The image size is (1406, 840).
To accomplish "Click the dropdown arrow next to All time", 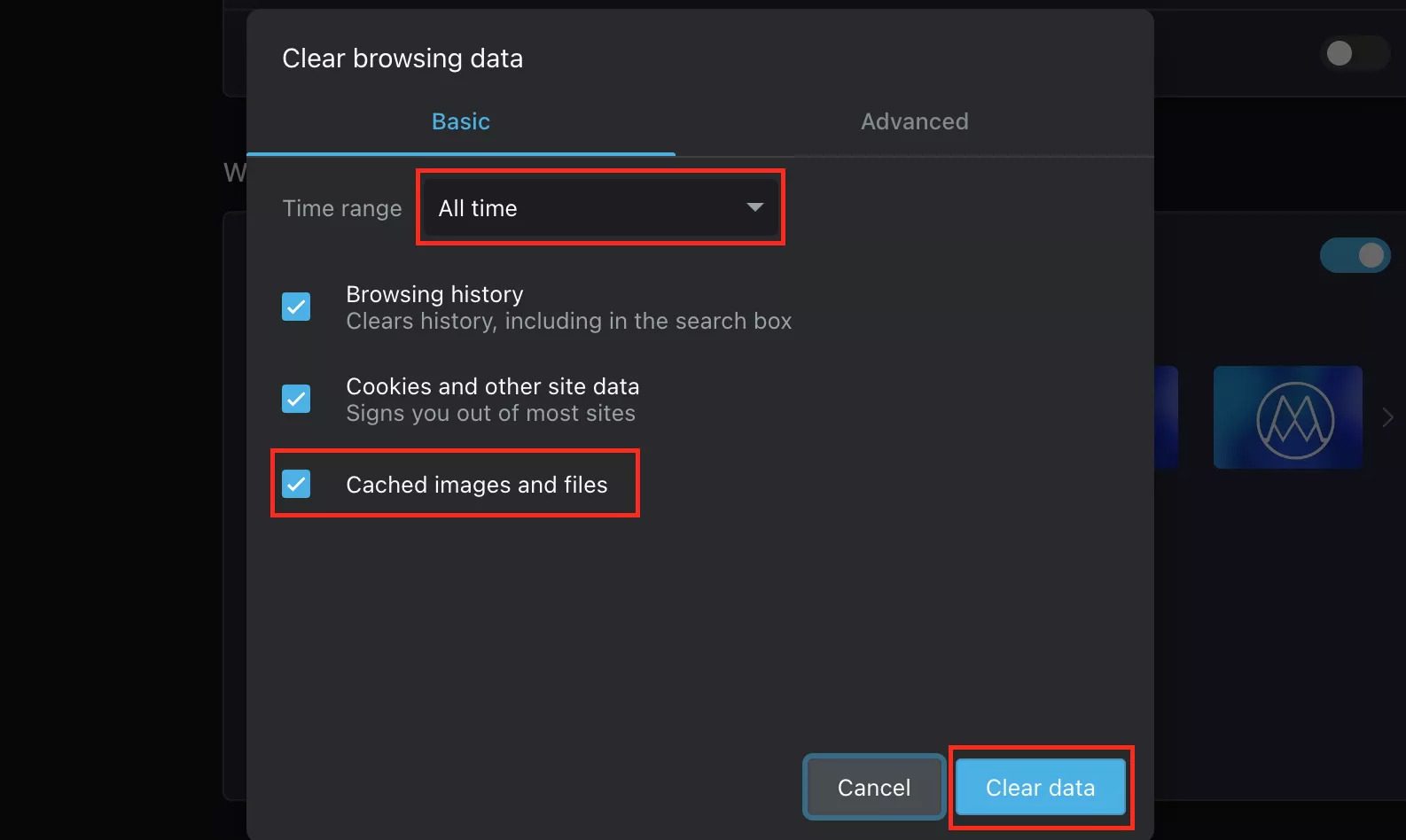I will (x=754, y=207).
